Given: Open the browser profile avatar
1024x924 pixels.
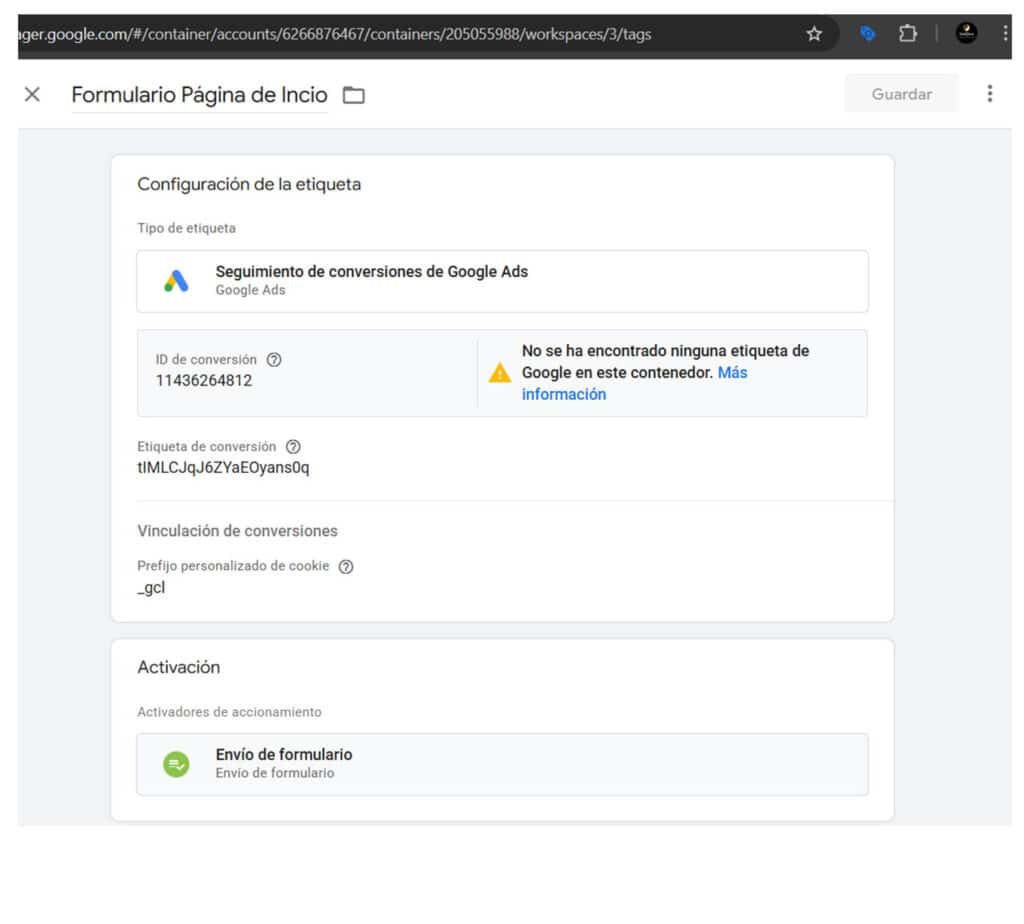Looking at the screenshot, I should coord(966,34).
